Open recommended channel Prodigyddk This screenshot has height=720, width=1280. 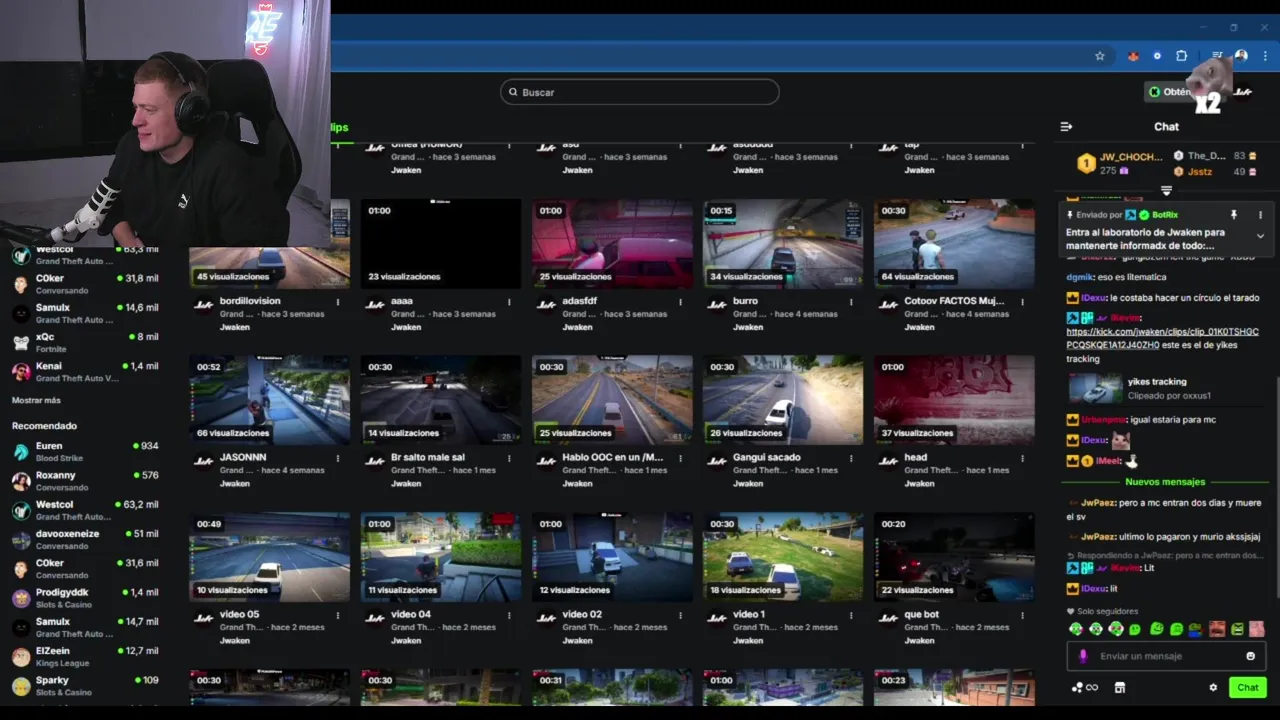(x=85, y=598)
